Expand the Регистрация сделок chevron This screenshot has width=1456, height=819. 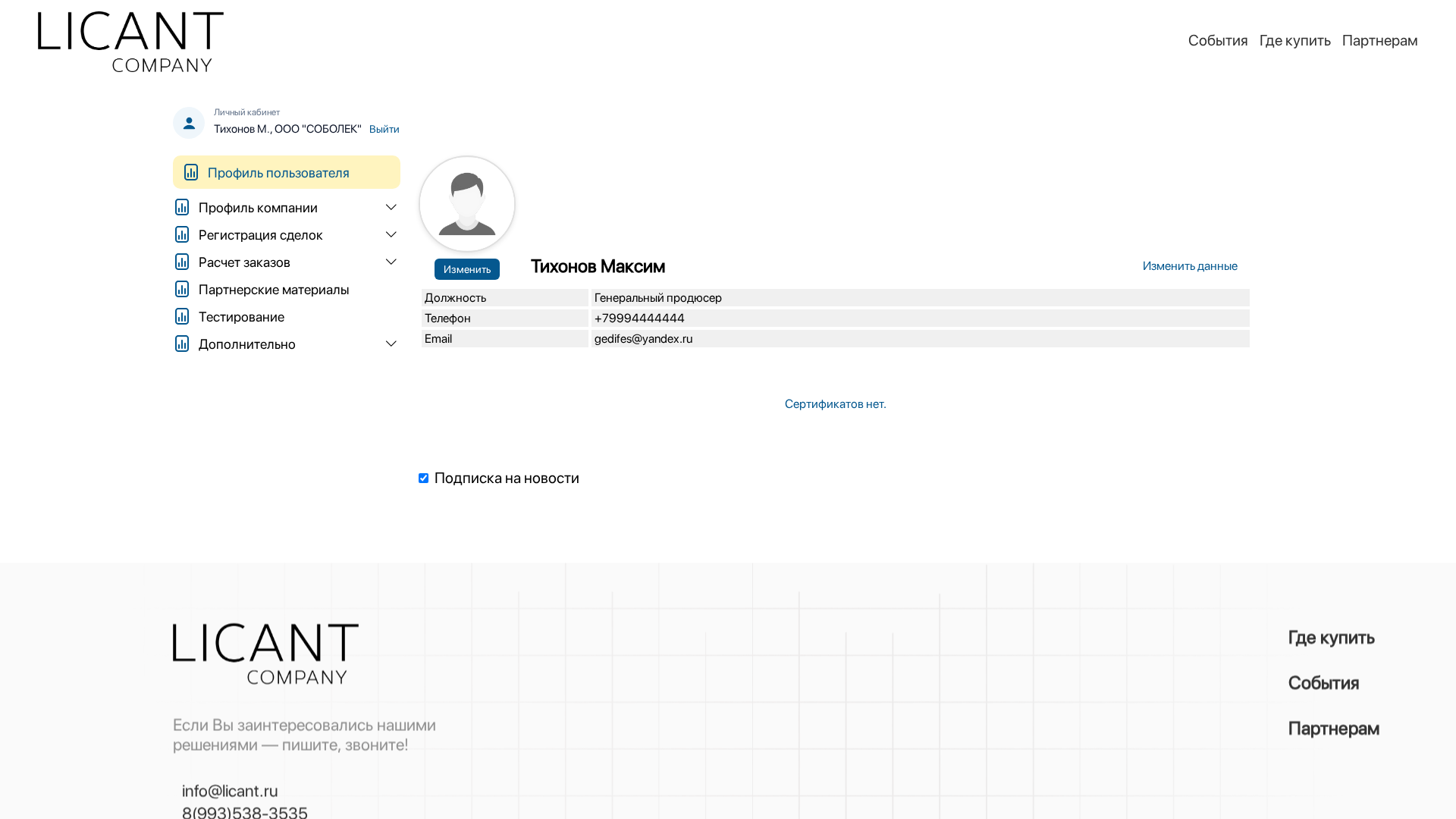tap(391, 234)
